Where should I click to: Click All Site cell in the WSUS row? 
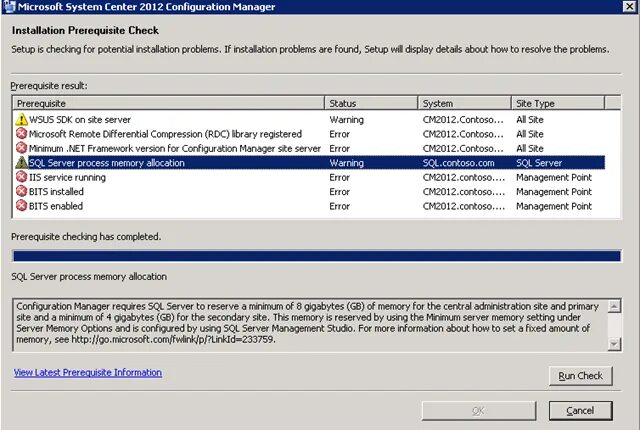530,120
